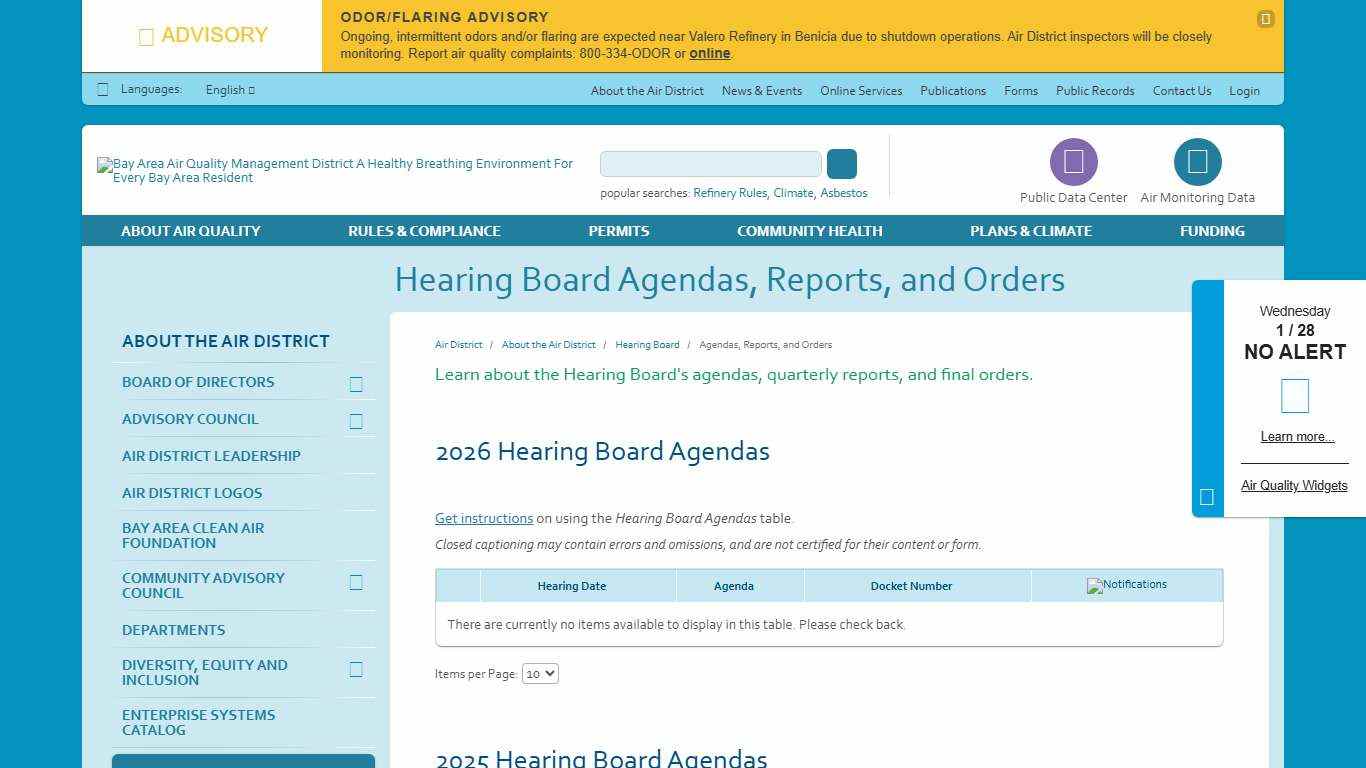Toggle the Board of Directors submenu
Screen dimensions: 1366x768
click(357, 382)
